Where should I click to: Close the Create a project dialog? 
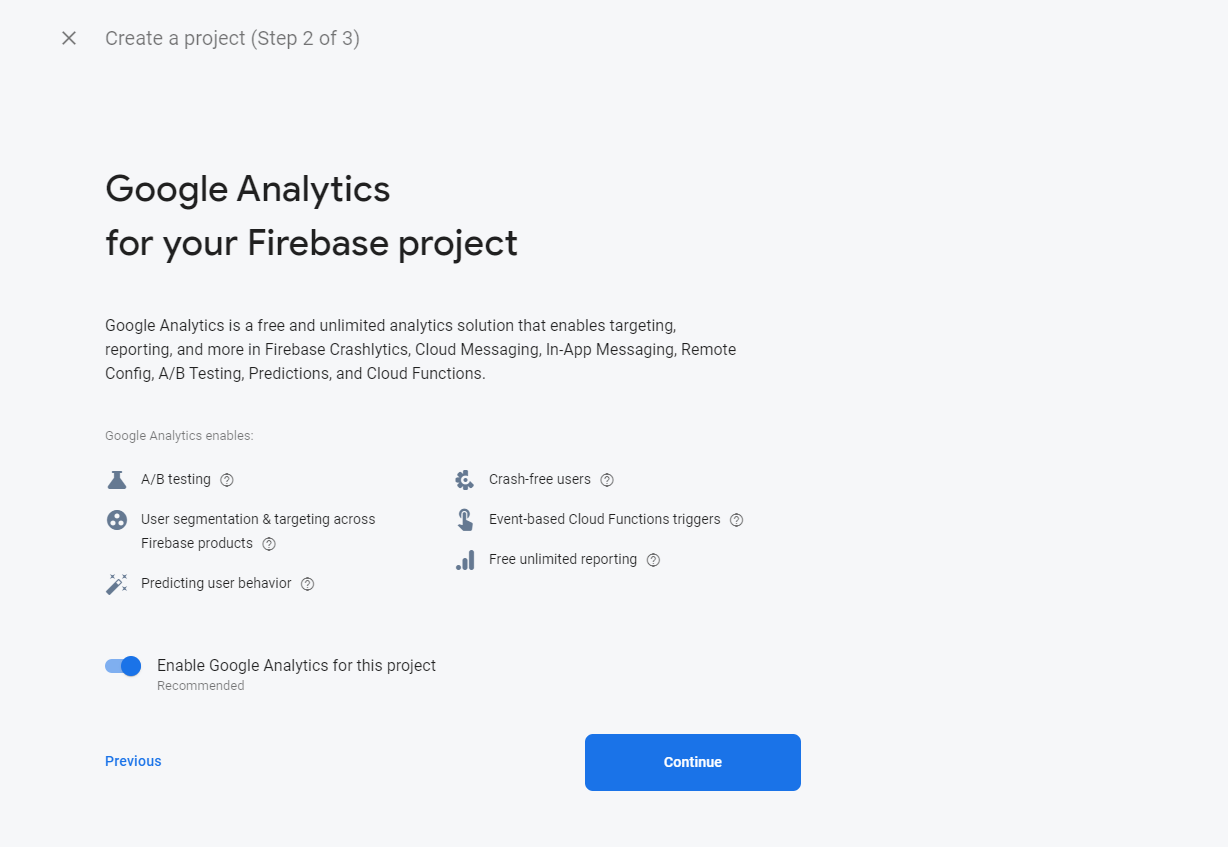pyautogui.click(x=69, y=38)
